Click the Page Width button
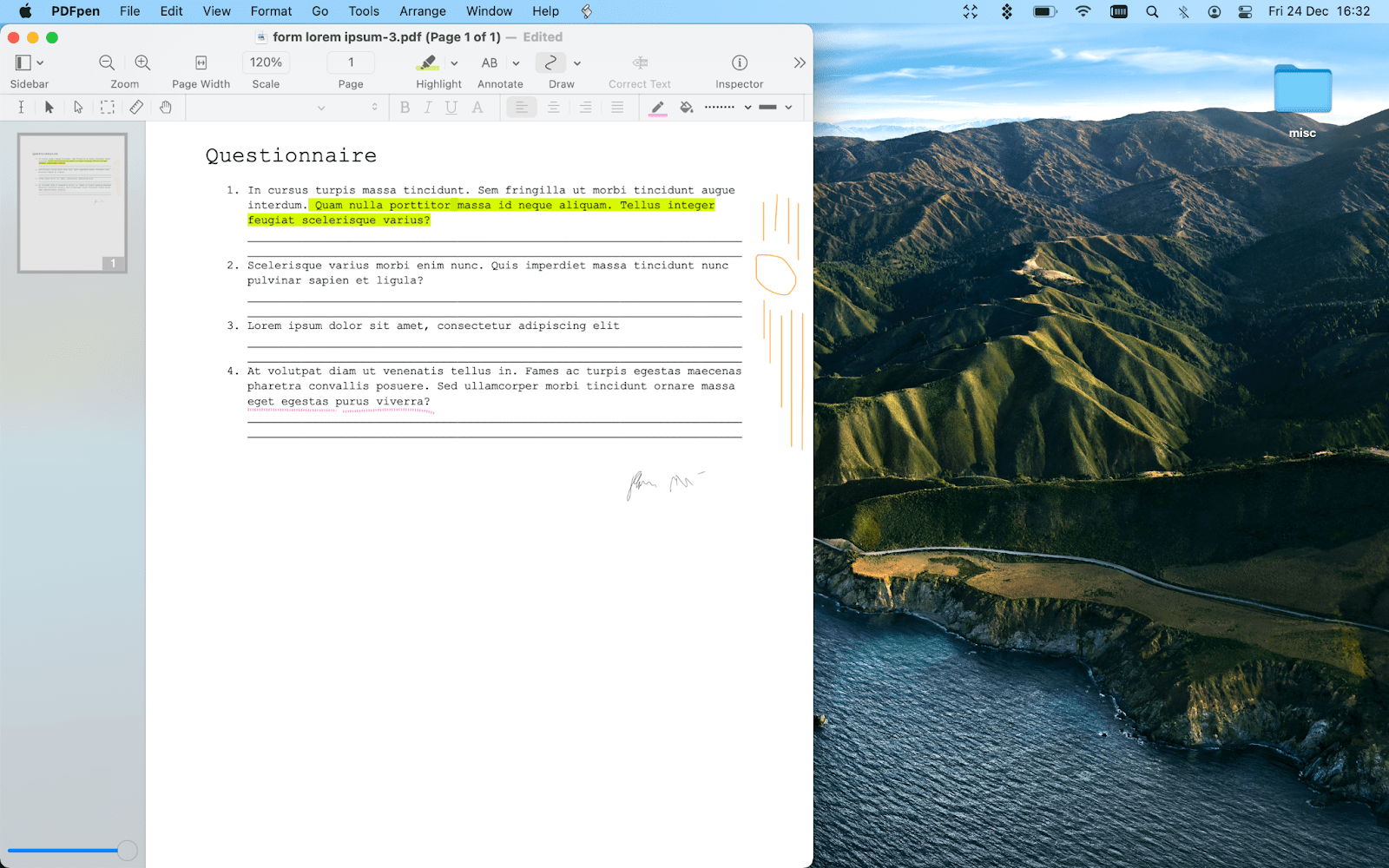Screen dimensions: 1389x868 (201, 62)
